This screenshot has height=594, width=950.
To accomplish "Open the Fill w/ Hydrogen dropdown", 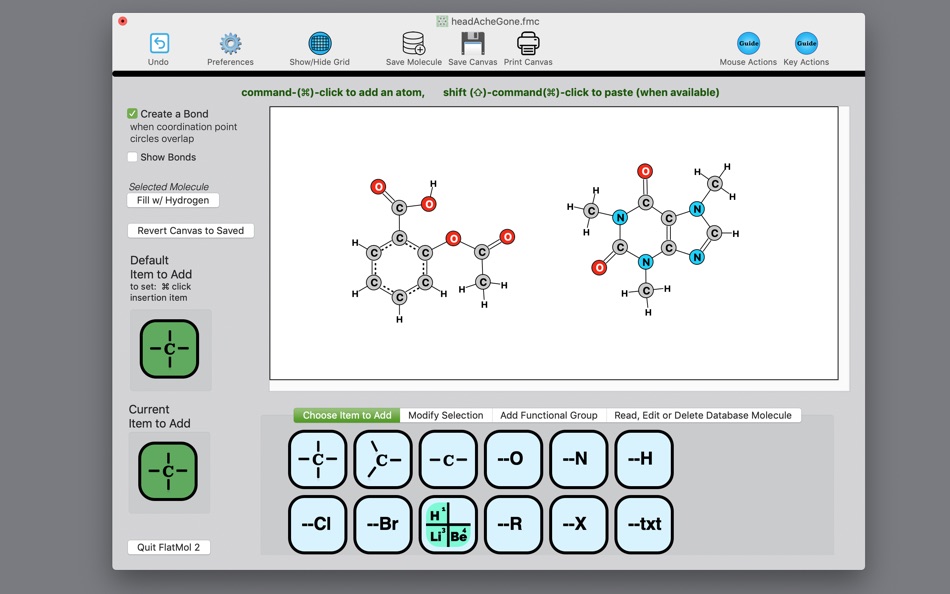I will (x=171, y=200).
